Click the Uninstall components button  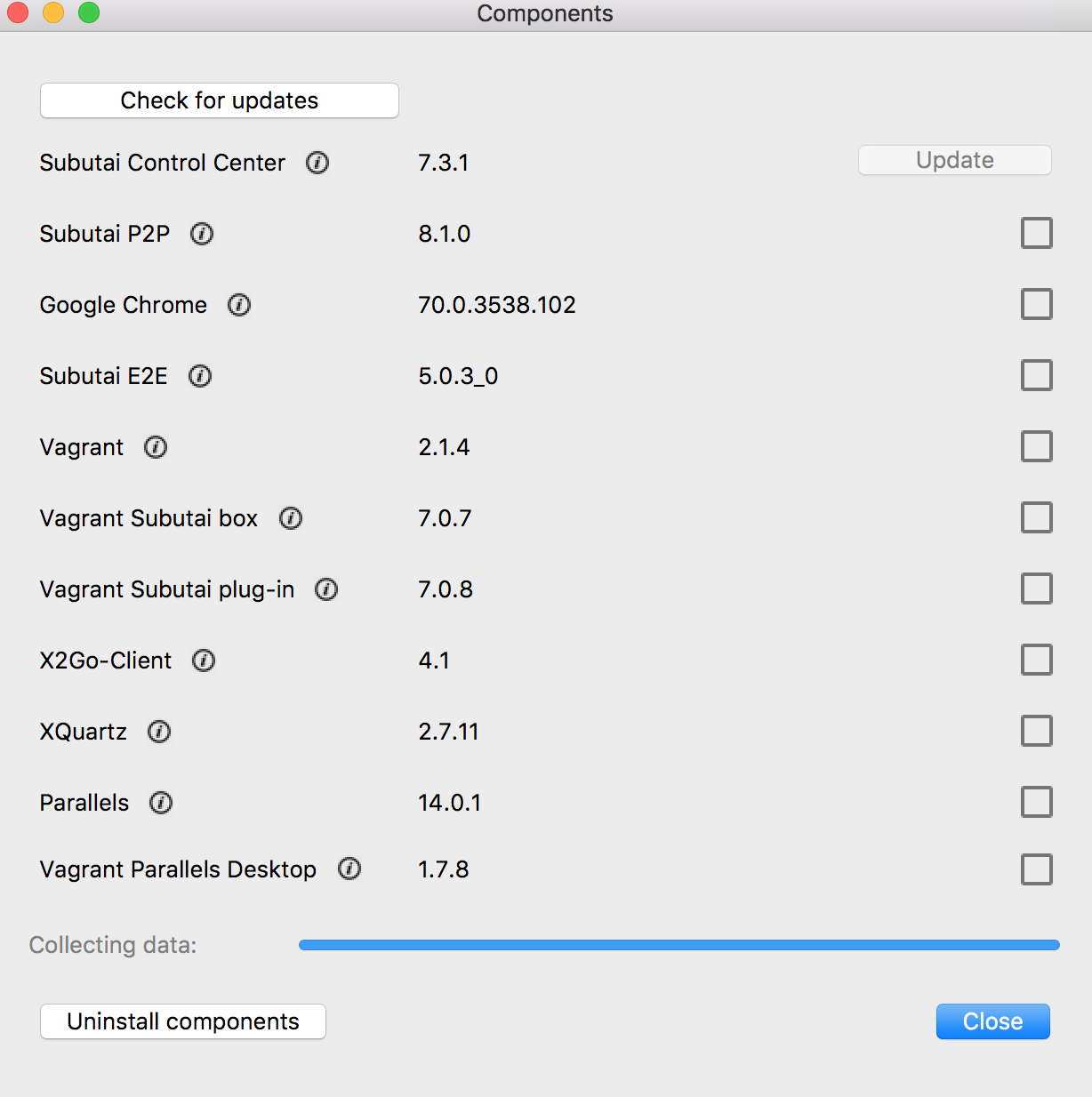[x=182, y=1021]
